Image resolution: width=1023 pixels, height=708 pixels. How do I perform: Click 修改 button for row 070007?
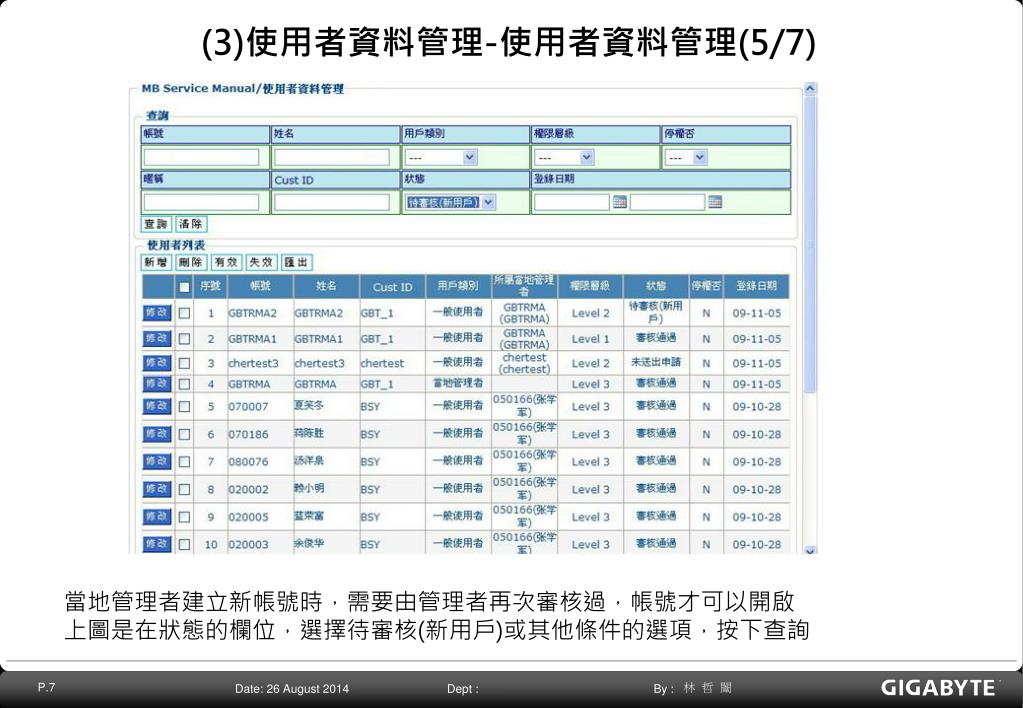[x=157, y=406]
